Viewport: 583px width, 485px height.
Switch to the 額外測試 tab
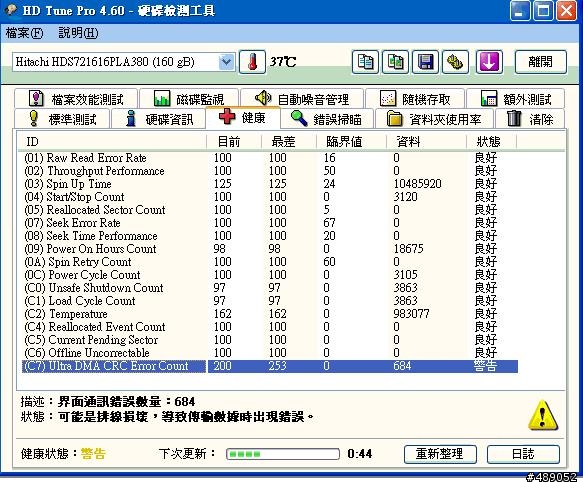click(x=516, y=99)
